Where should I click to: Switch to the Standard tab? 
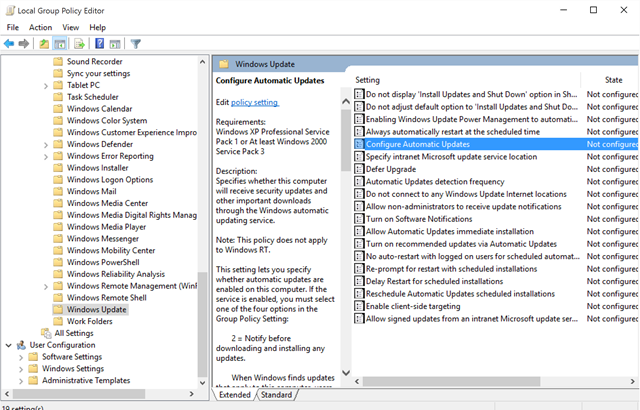276,395
